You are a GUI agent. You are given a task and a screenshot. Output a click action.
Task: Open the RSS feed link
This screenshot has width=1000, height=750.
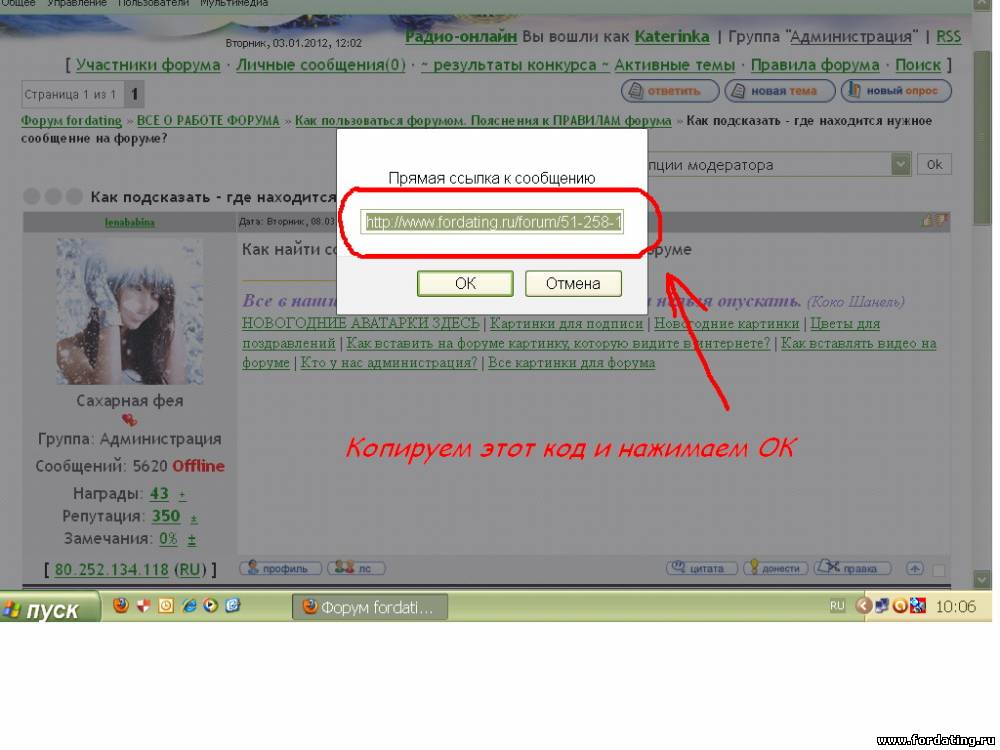point(948,36)
